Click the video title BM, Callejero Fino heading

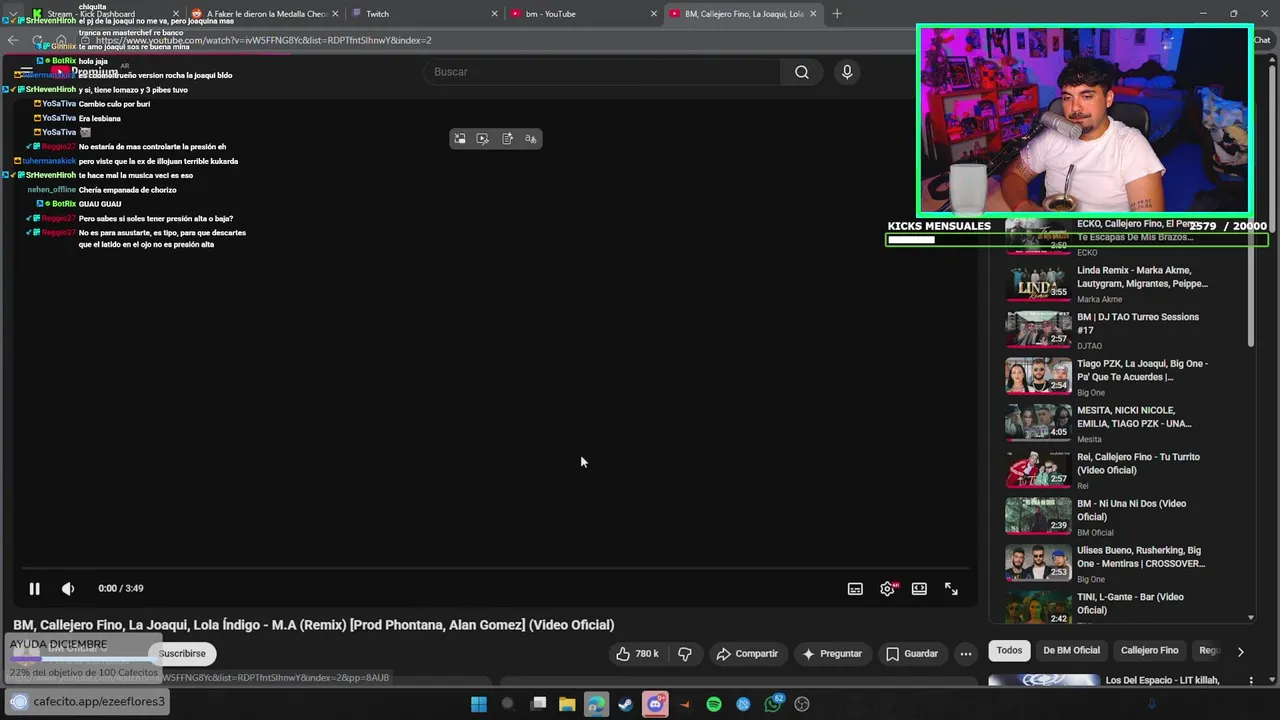tap(314, 625)
